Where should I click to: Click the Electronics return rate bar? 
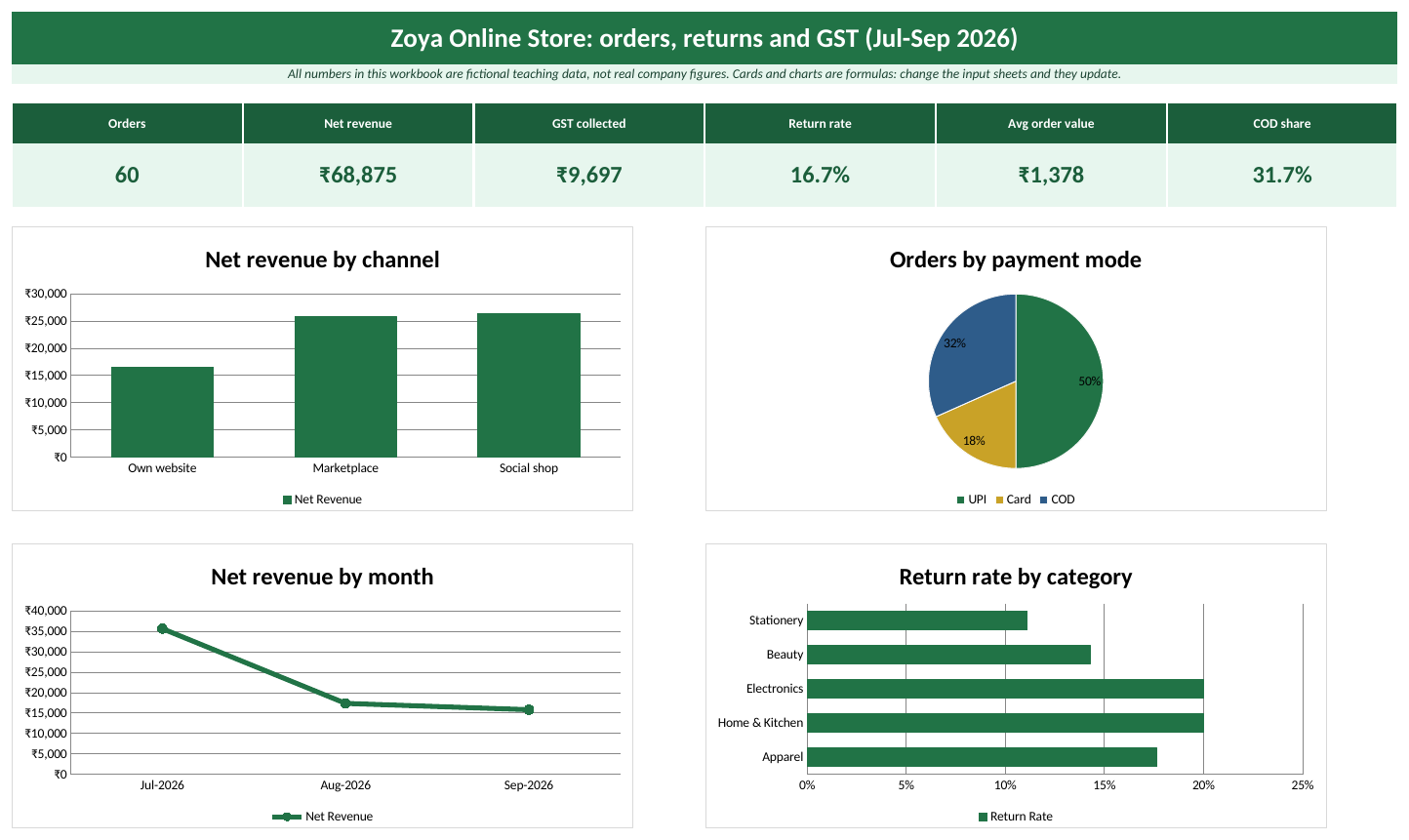tap(1005, 689)
